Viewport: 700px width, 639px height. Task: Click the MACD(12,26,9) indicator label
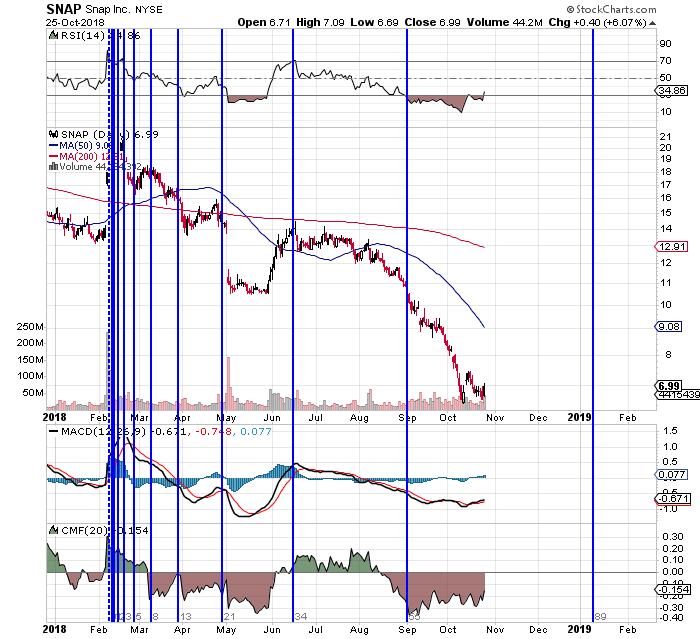[x=104, y=431]
